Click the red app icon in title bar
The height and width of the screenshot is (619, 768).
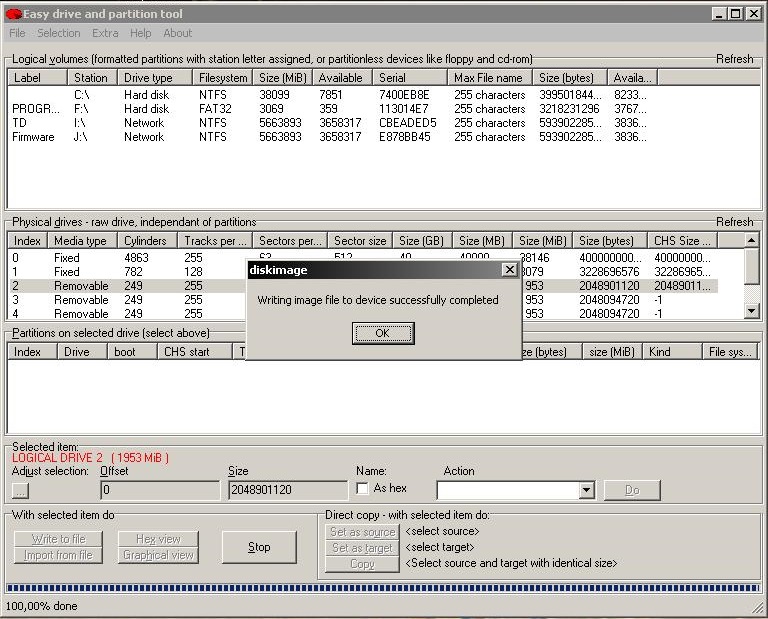(14, 14)
